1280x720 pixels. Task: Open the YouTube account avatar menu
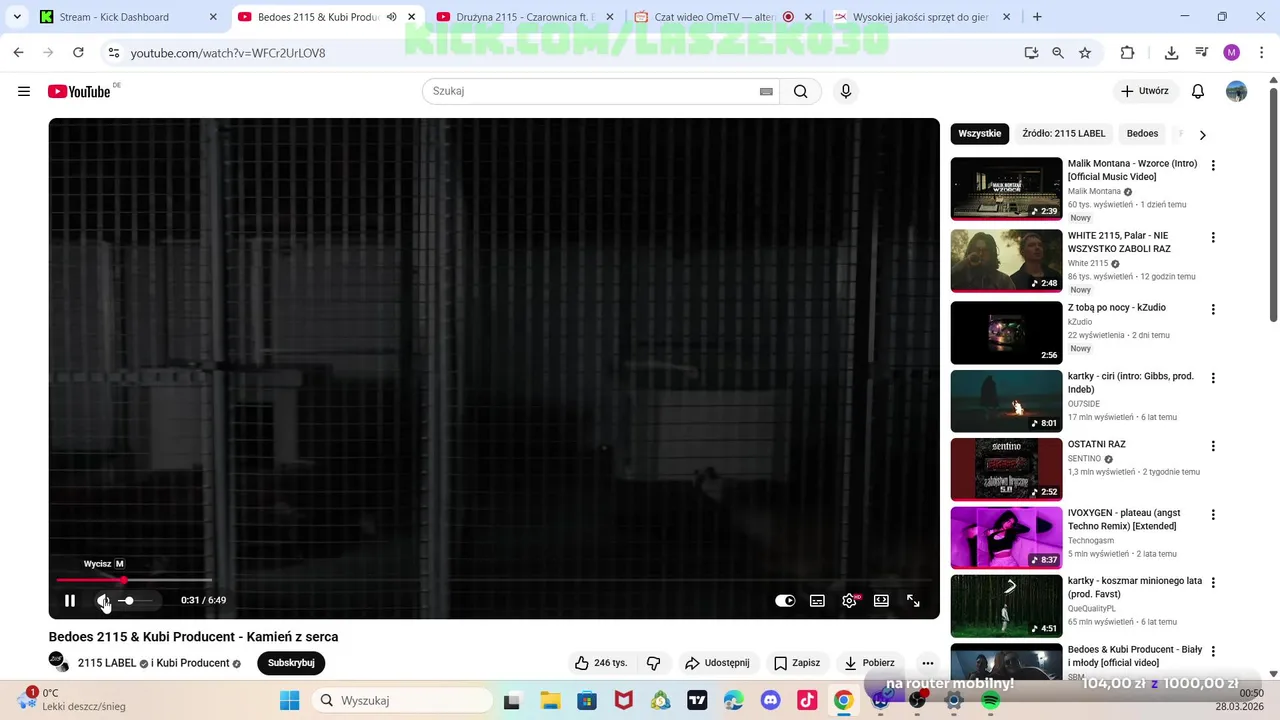(x=1237, y=91)
